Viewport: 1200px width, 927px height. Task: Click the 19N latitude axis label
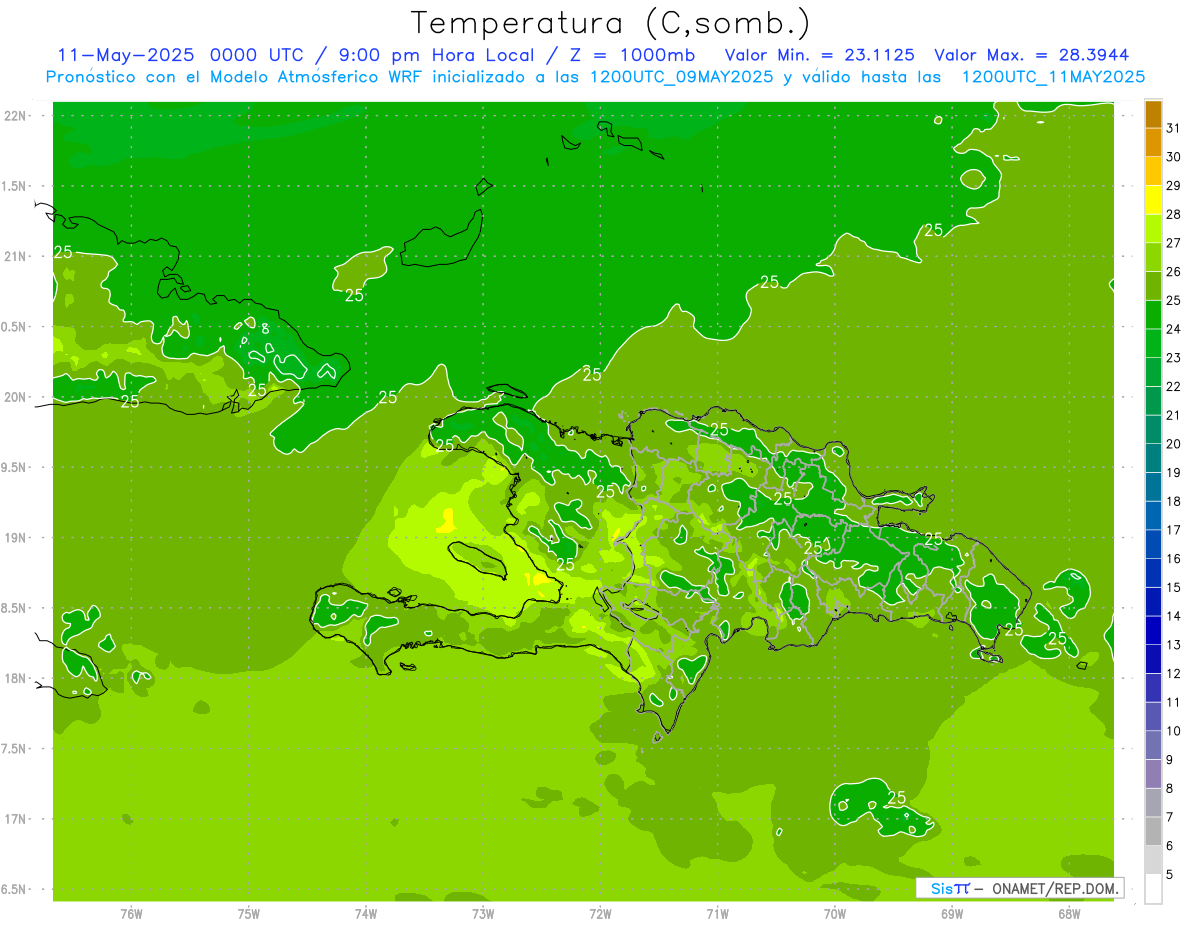(x=16, y=538)
